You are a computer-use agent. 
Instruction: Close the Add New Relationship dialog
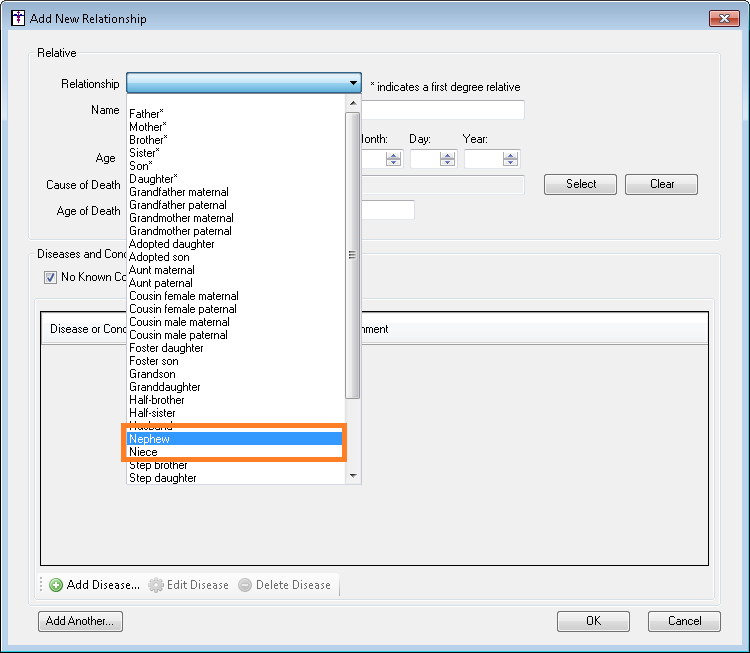[723, 18]
